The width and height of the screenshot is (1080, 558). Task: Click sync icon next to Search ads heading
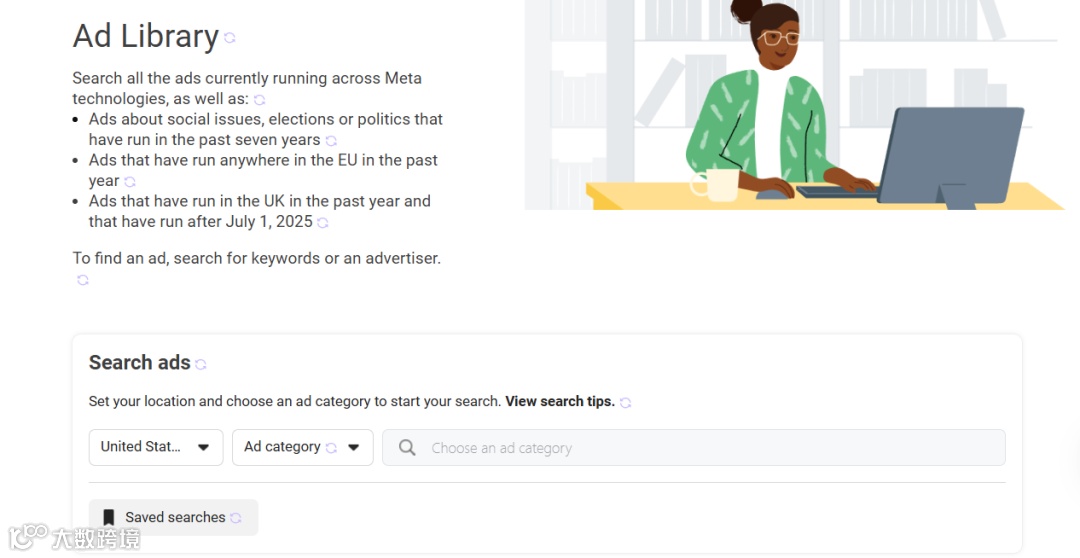[201, 365]
